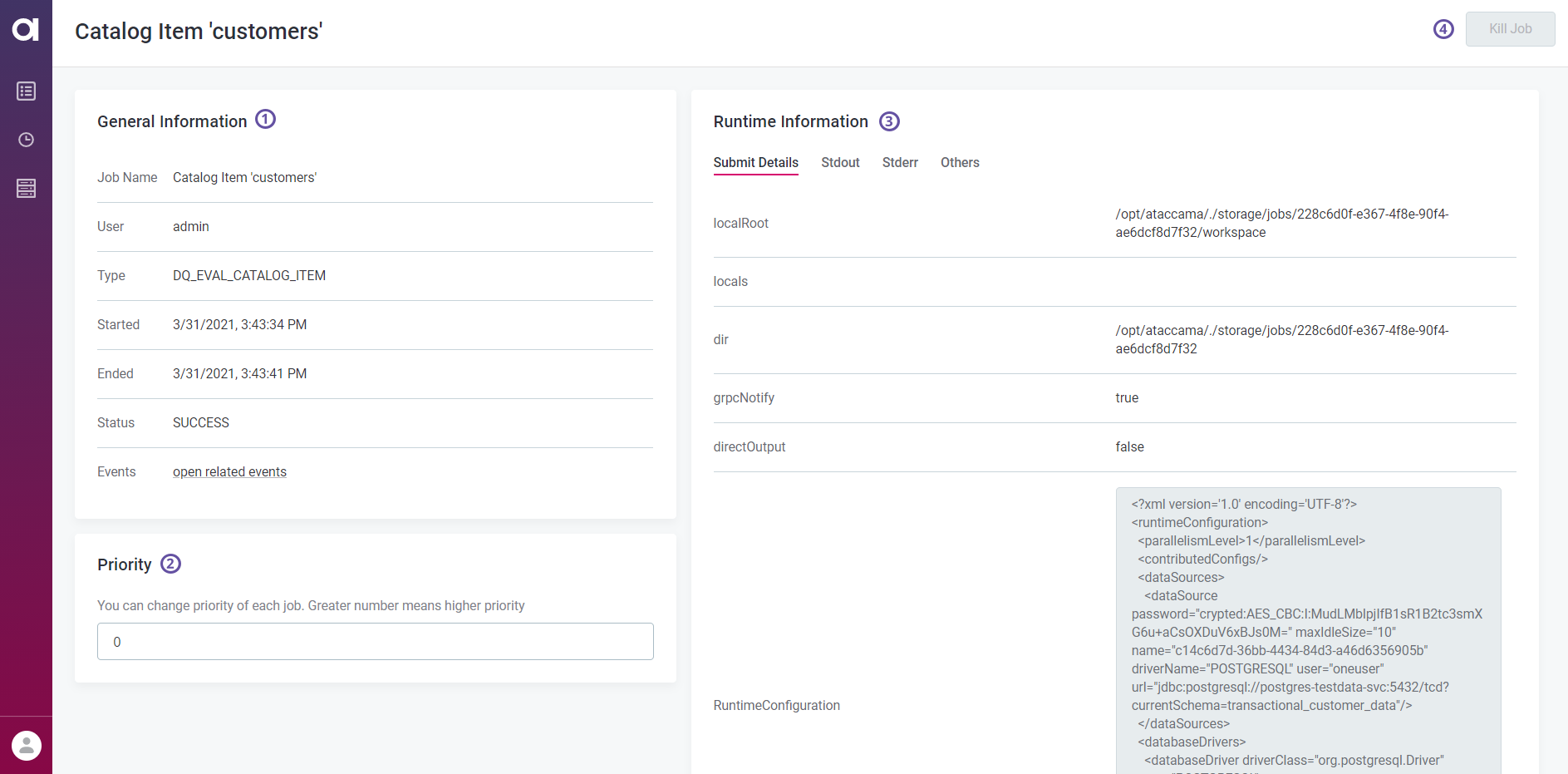This screenshot has height=774, width=1568.
Task: Click the page title Catalog Item 'customers'
Action: pyautogui.click(x=199, y=32)
